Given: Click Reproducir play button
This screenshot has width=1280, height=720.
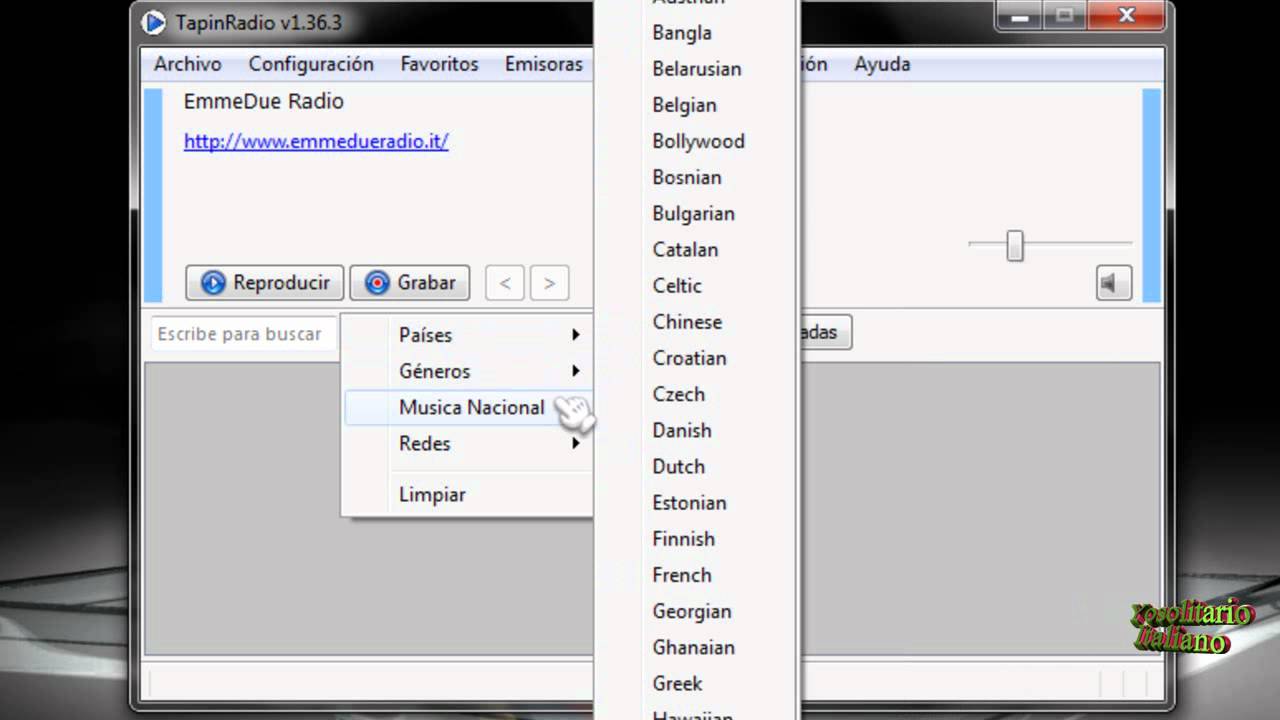Looking at the screenshot, I should point(265,283).
